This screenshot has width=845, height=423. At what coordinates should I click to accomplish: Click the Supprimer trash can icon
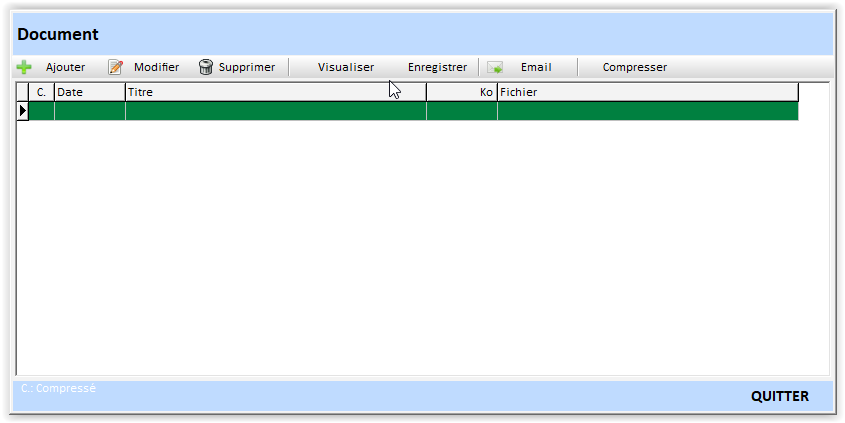tap(206, 67)
